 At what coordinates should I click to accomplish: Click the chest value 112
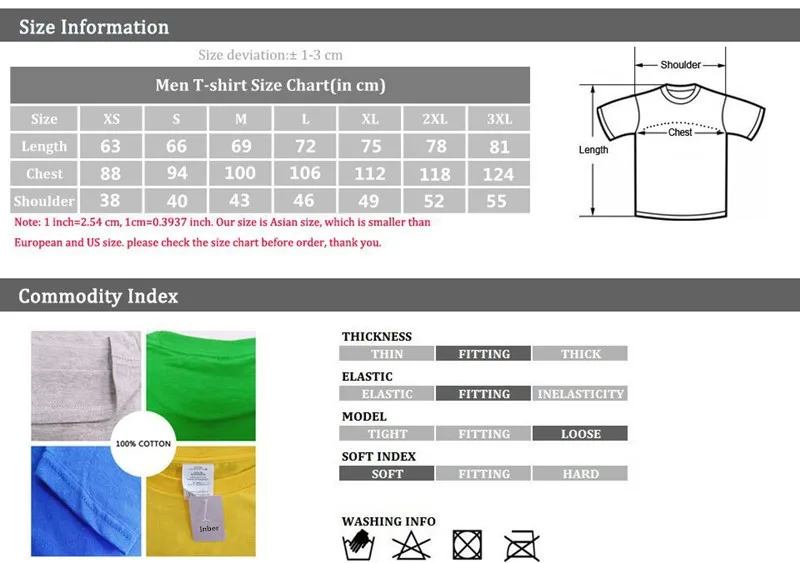370,174
